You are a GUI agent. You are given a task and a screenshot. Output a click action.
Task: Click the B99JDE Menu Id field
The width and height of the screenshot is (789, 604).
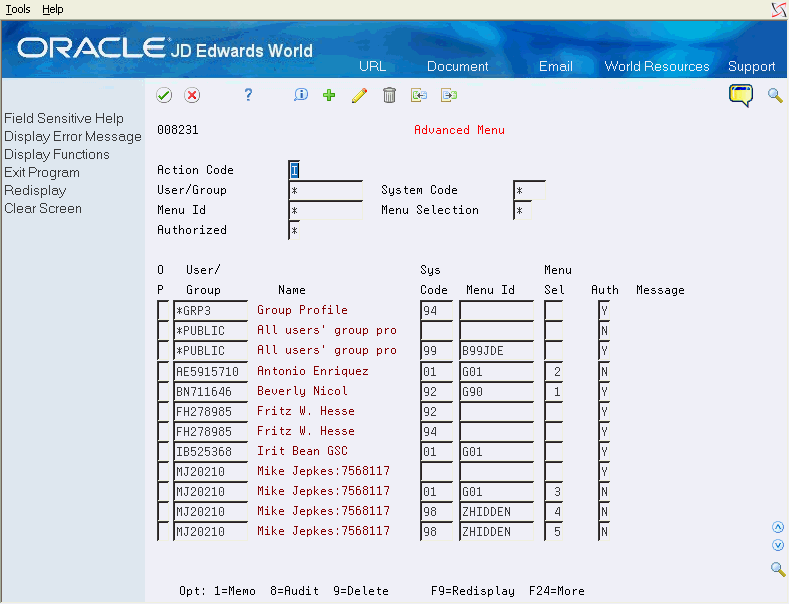point(497,351)
